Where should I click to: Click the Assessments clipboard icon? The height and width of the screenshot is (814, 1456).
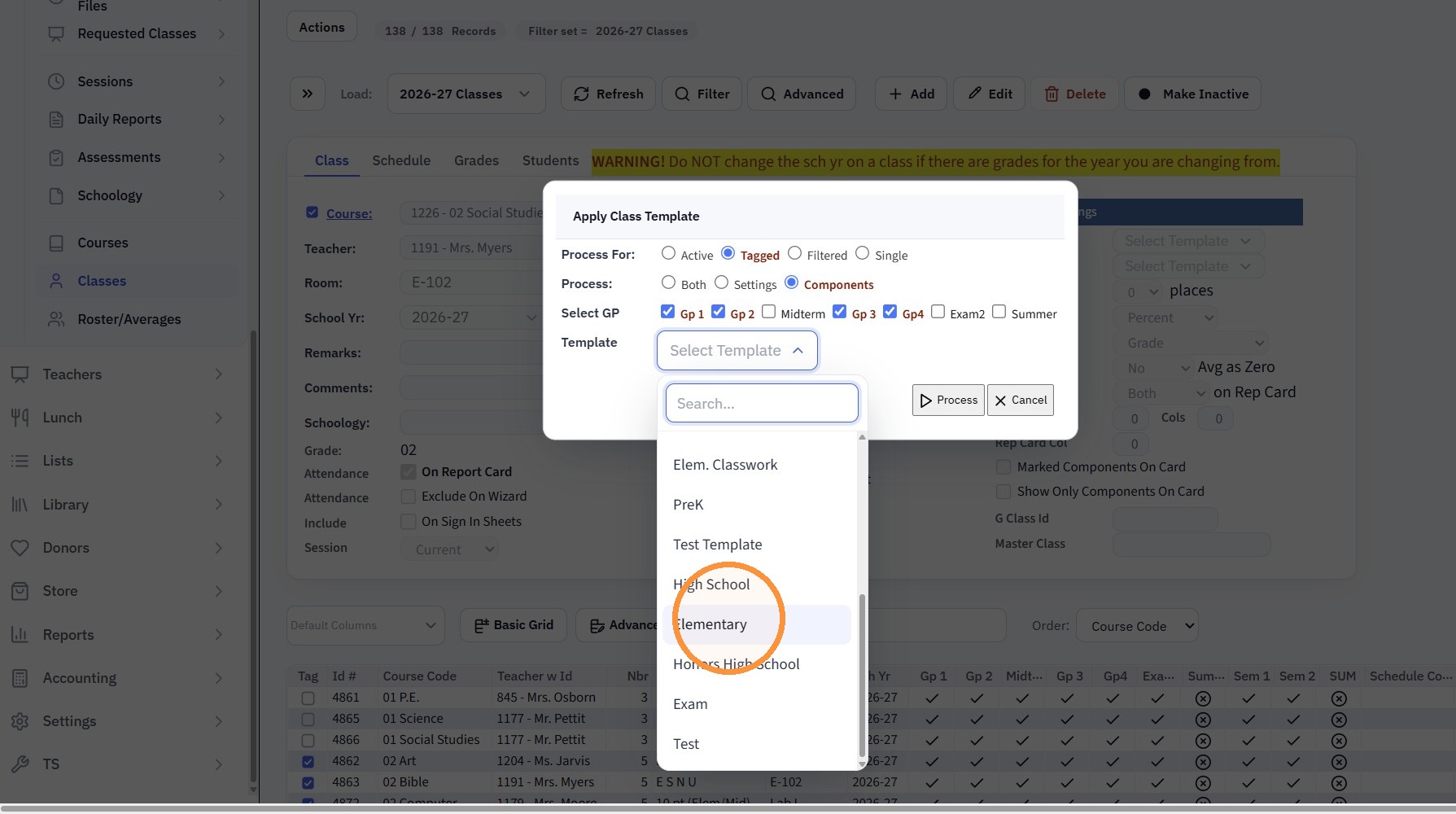click(x=56, y=158)
